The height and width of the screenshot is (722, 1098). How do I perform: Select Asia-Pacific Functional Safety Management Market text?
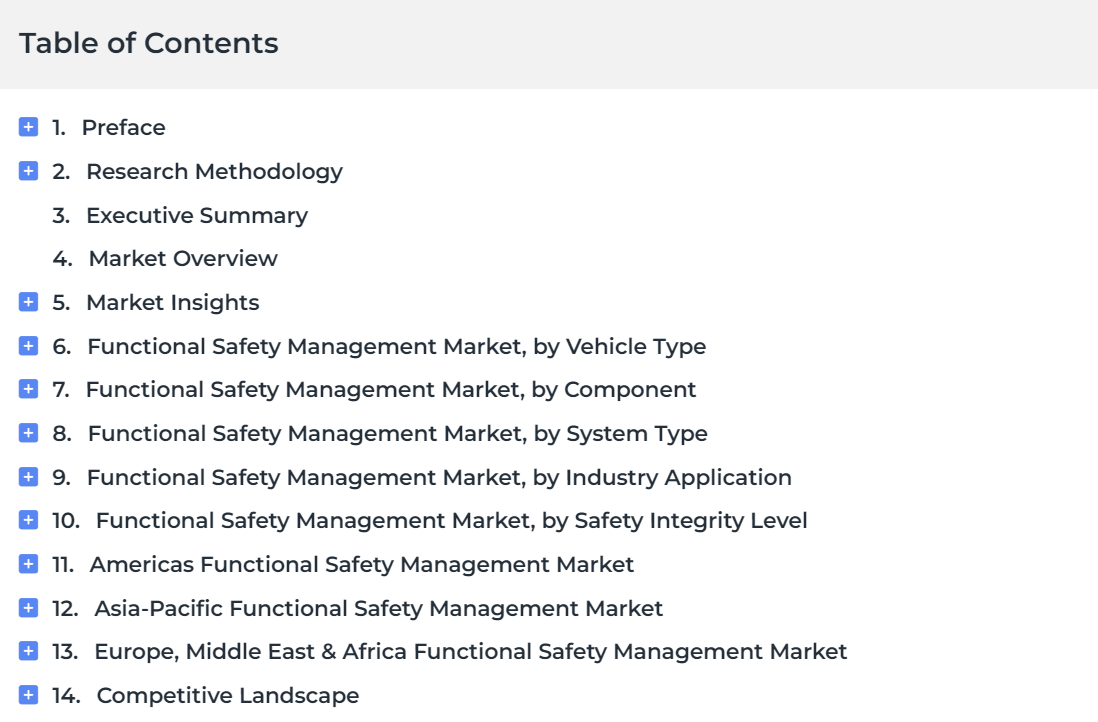click(378, 609)
